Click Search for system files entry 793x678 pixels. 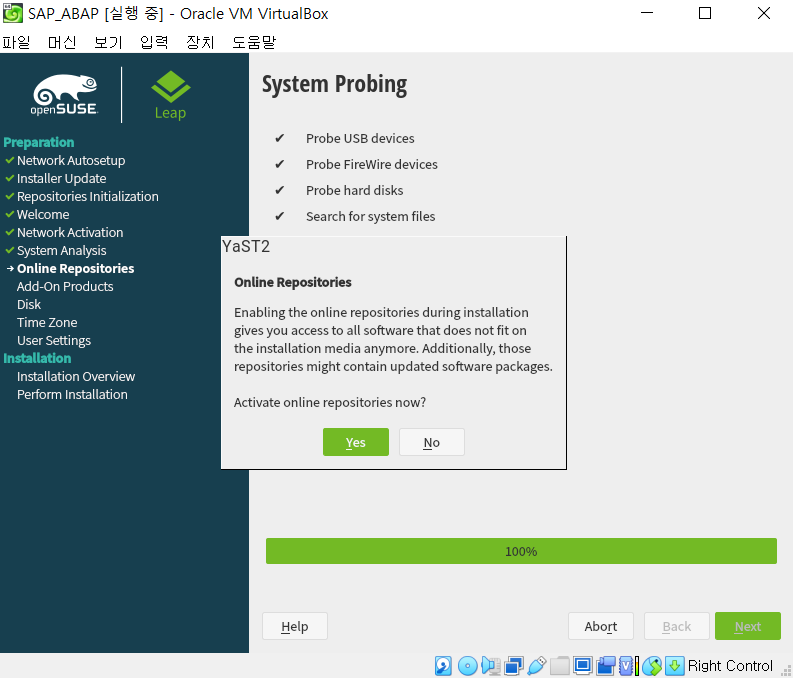[371, 216]
